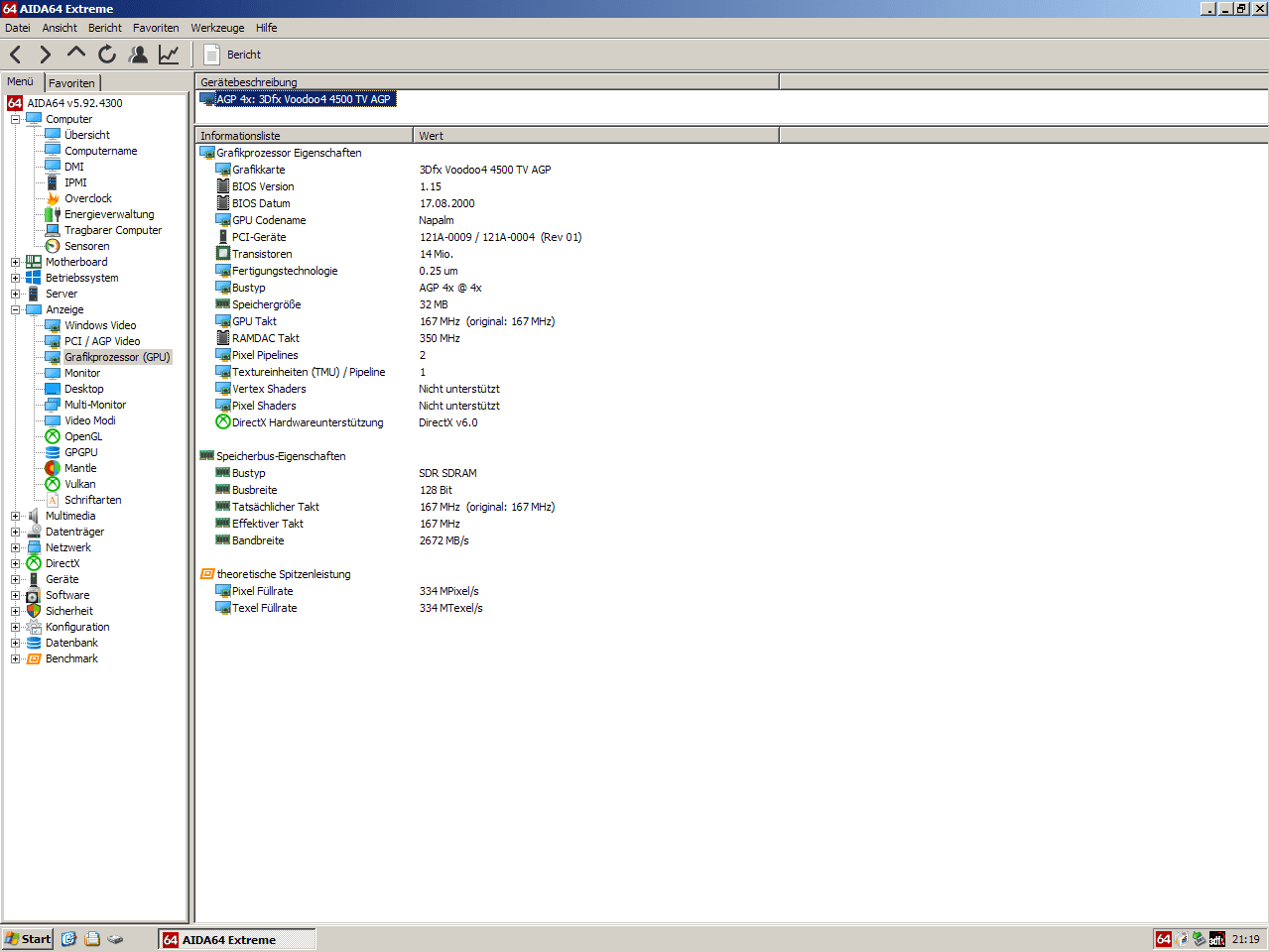
Task: Click the Back navigation arrow
Action: 16,55
